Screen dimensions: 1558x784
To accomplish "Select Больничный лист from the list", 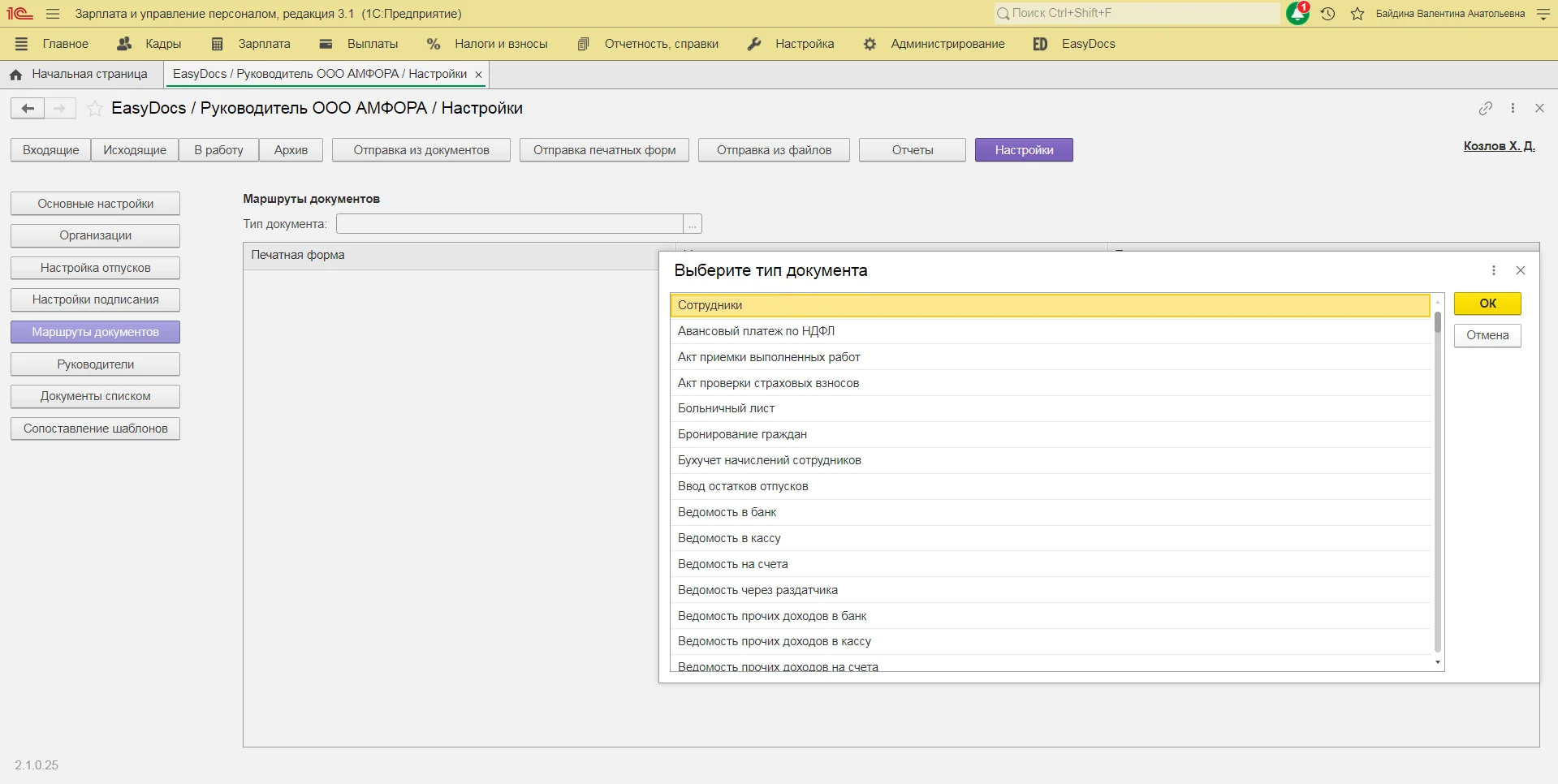I will point(726,408).
